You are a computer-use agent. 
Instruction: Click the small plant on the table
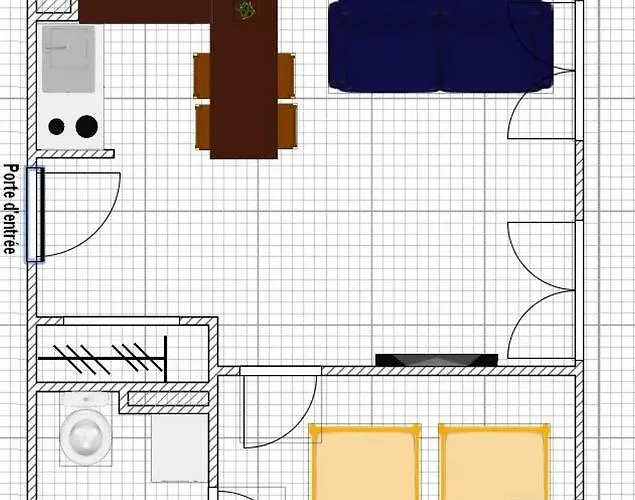point(246,10)
